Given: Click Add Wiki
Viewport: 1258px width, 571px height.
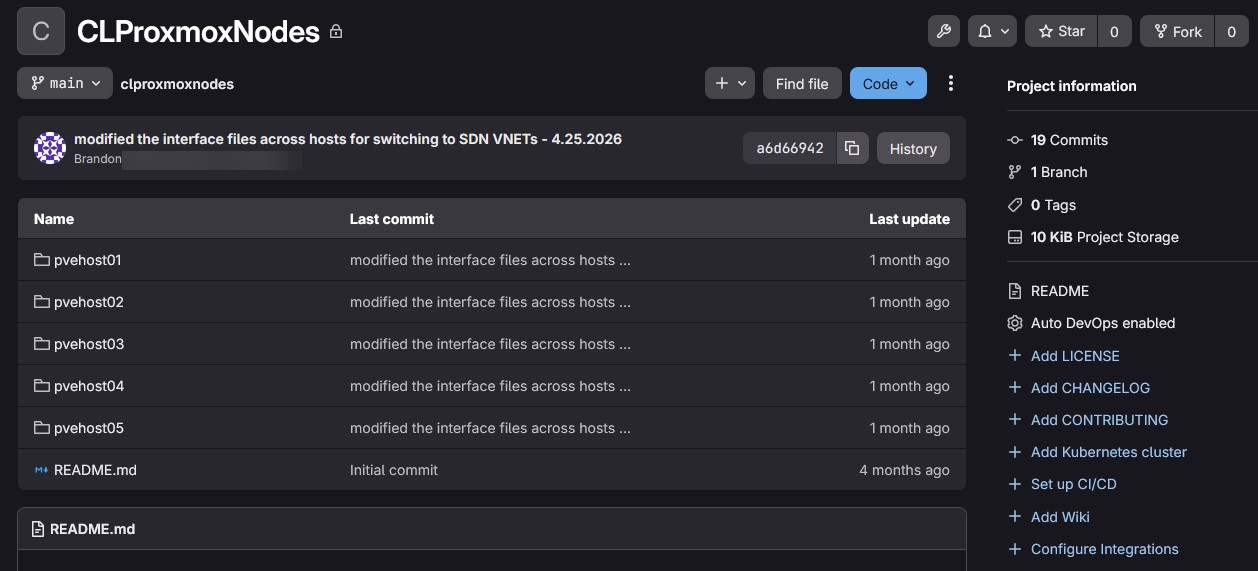Looking at the screenshot, I should coord(1060,517).
